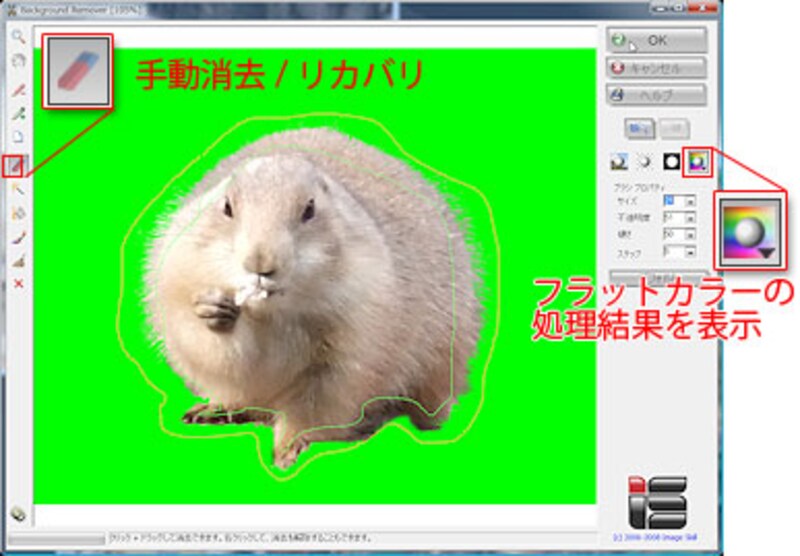The image size is (800, 556).
Task: Pick the red marker tool in the left toolbar
Action: [x=17, y=89]
